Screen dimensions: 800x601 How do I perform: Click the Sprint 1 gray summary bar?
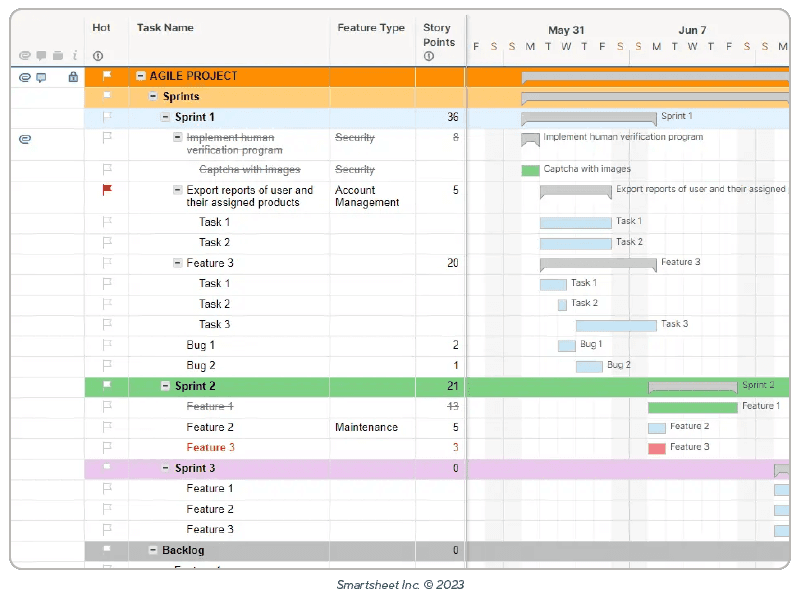click(x=589, y=118)
